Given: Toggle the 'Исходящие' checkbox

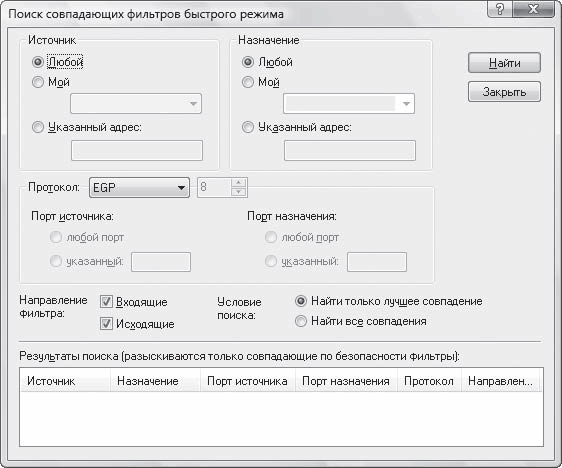Looking at the screenshot, I should pos(106,324).
